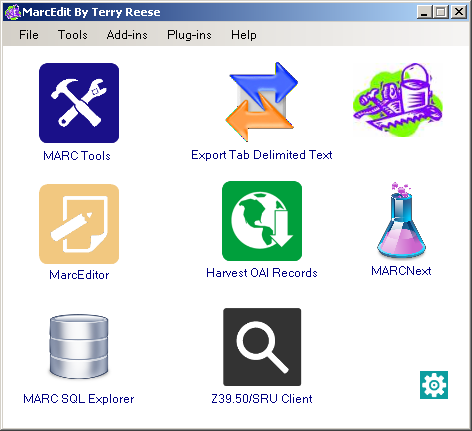Click the Harvest OAI Records link

[262, 273]
